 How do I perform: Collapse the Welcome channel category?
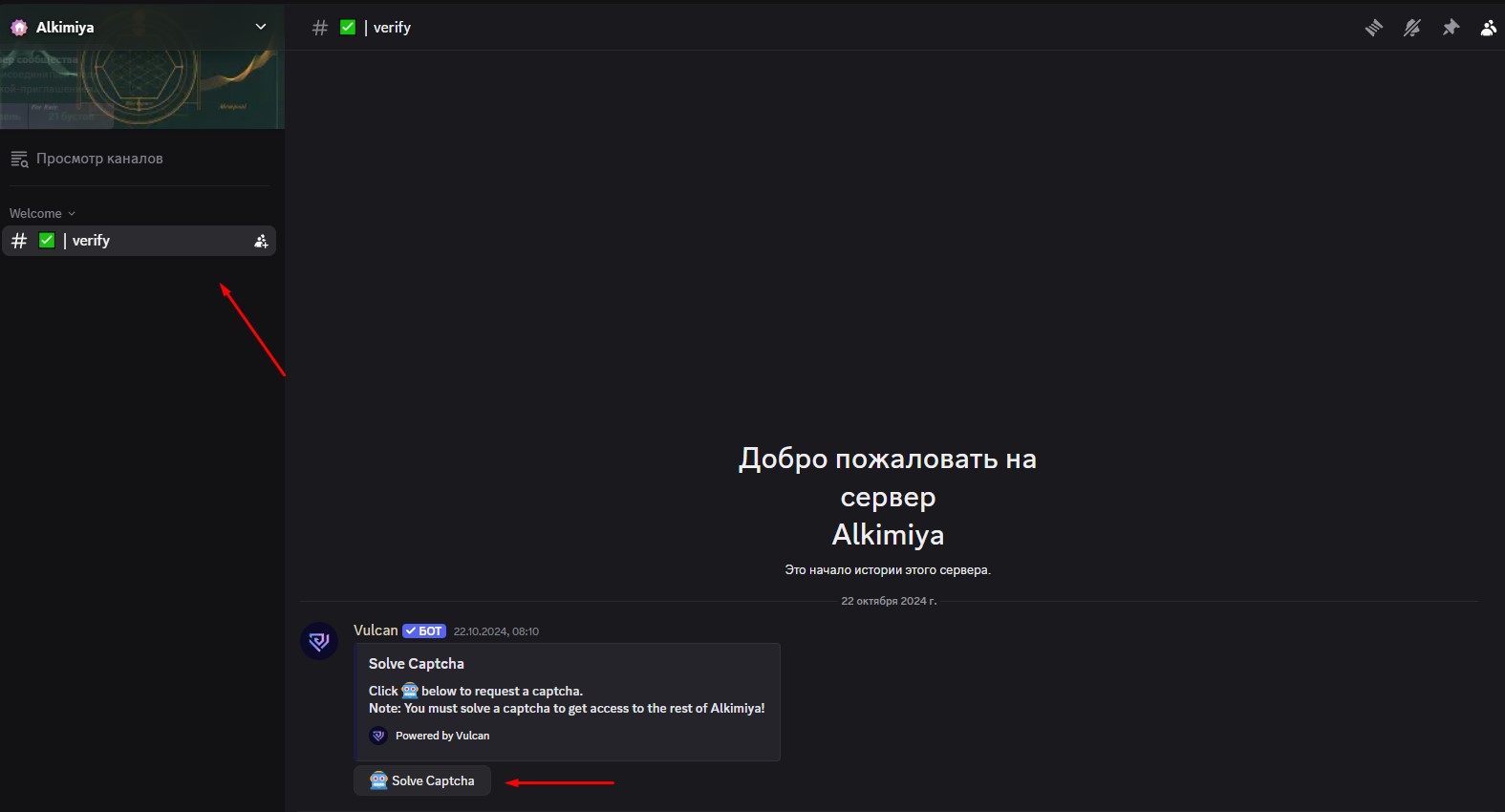point(42,213)
